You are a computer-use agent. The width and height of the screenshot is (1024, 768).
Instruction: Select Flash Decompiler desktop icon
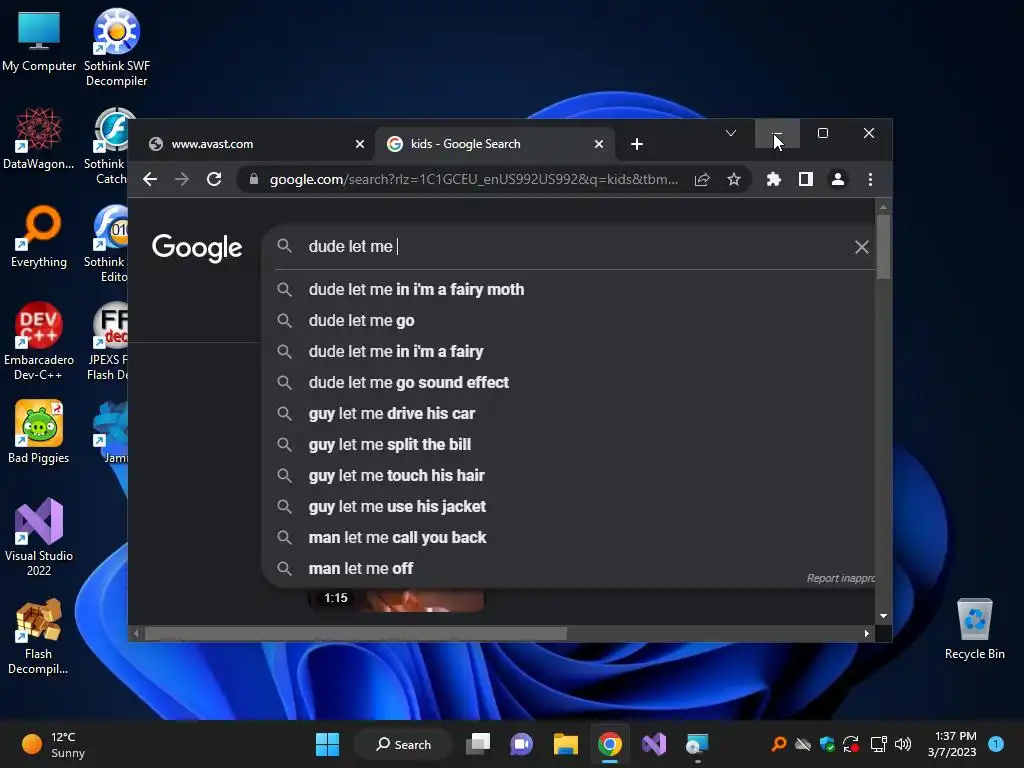(x=39, y=636)
